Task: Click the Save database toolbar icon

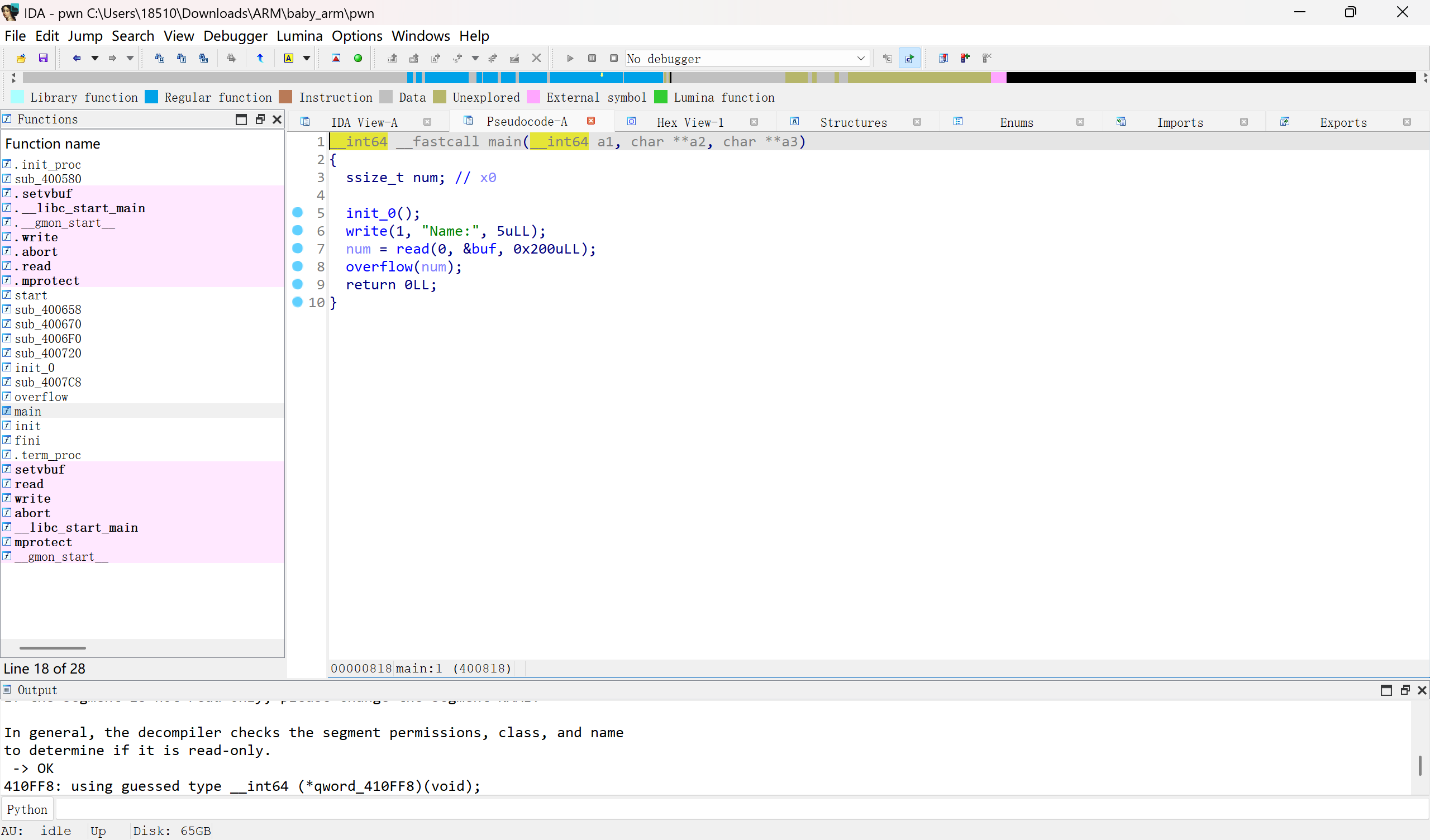Action: 43,58
